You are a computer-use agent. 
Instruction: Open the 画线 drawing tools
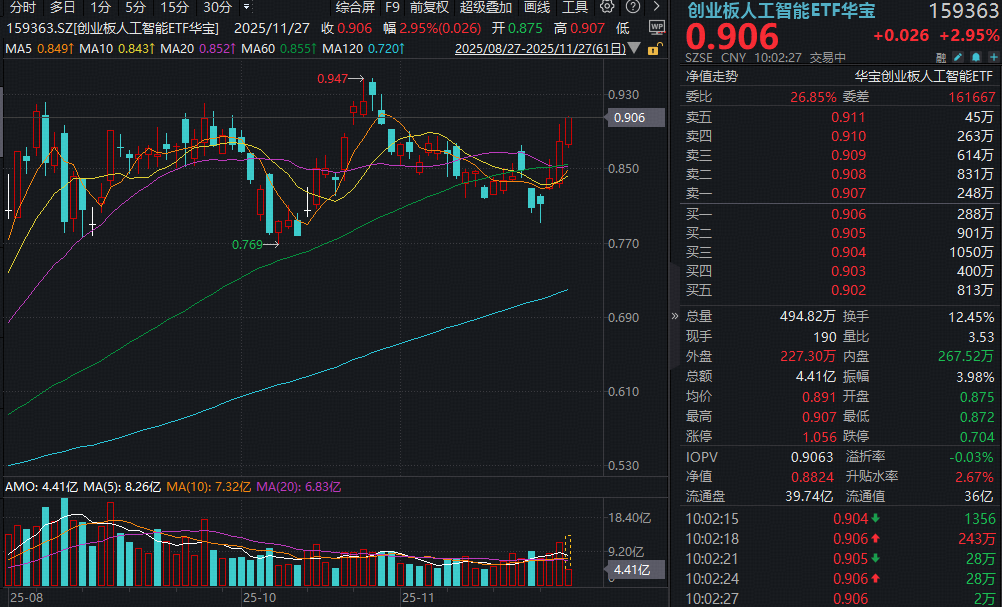(536, 6)
